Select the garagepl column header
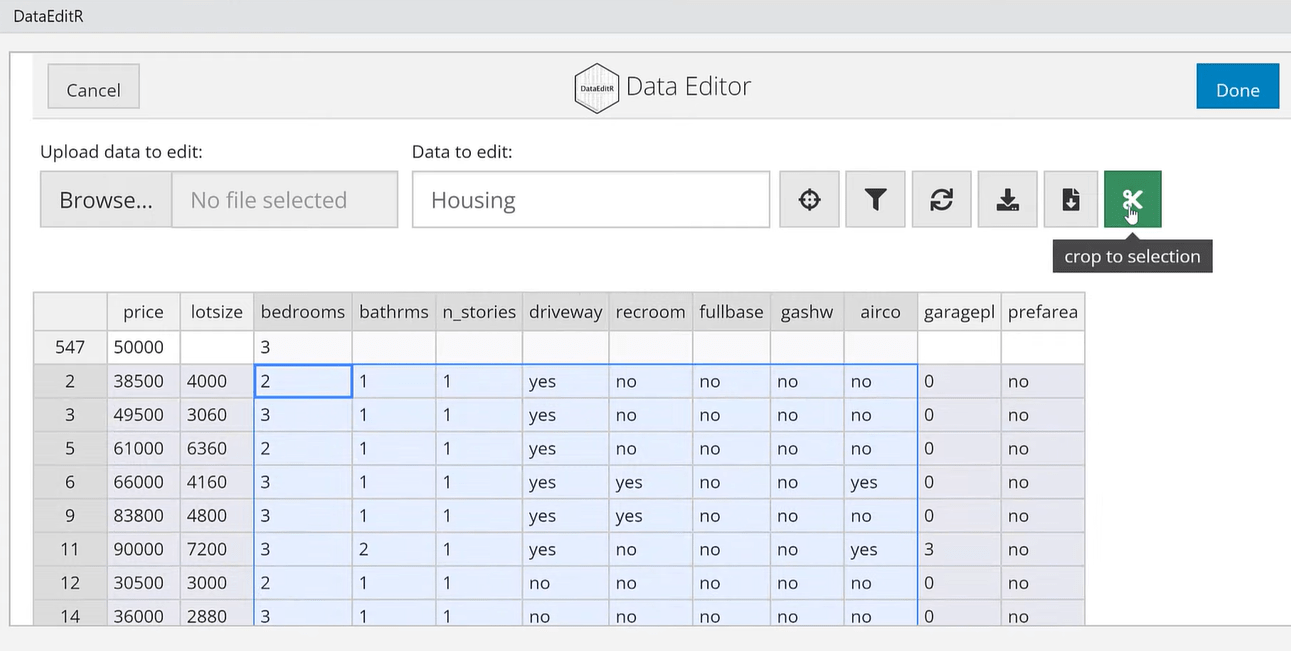This screenshot has width=1291, height=651. tap(959, 312)
